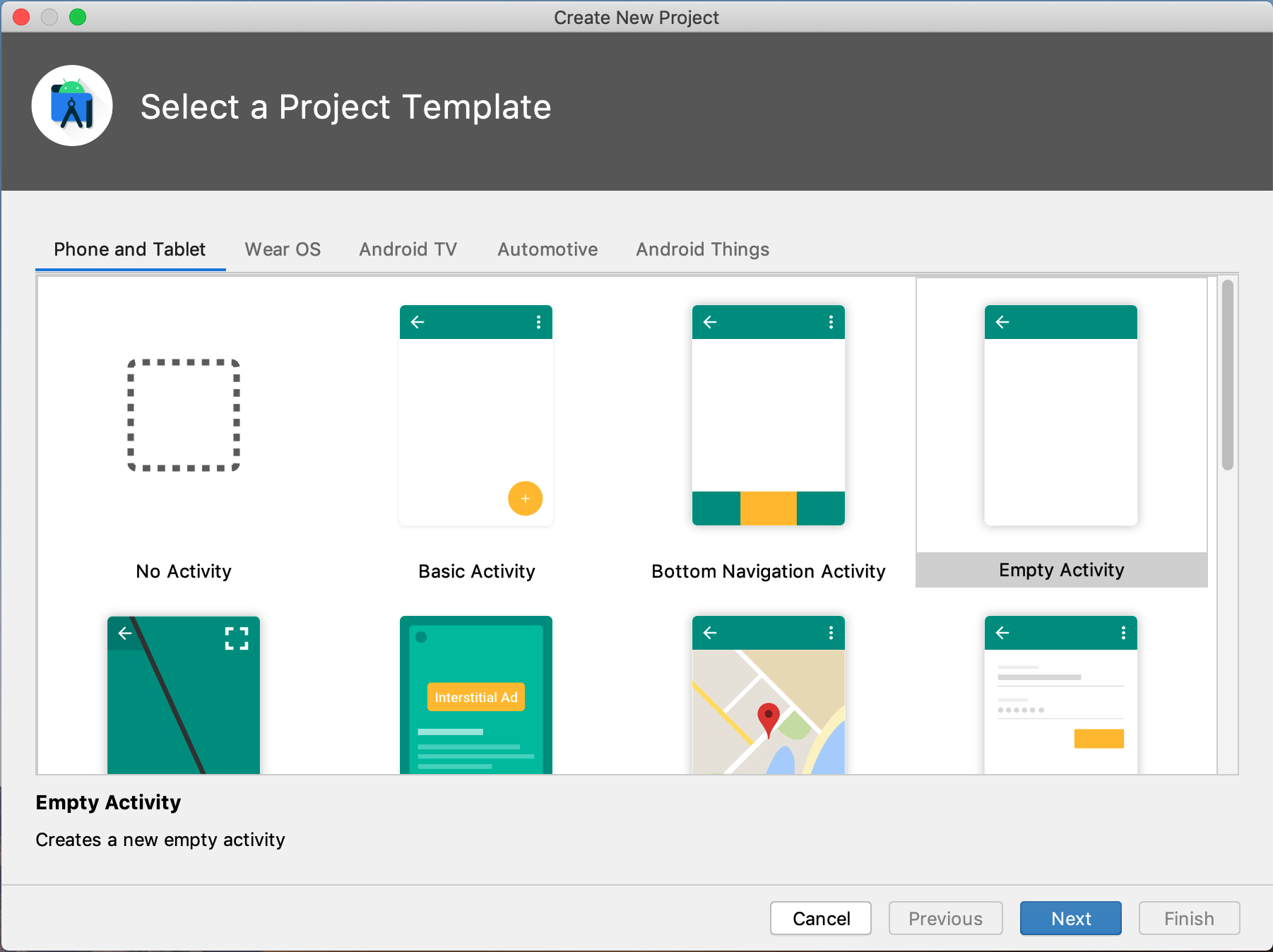Viewport: 1273px width, 952px height.
Task: Switch to the Automotive tab
Action: point(547,249)
